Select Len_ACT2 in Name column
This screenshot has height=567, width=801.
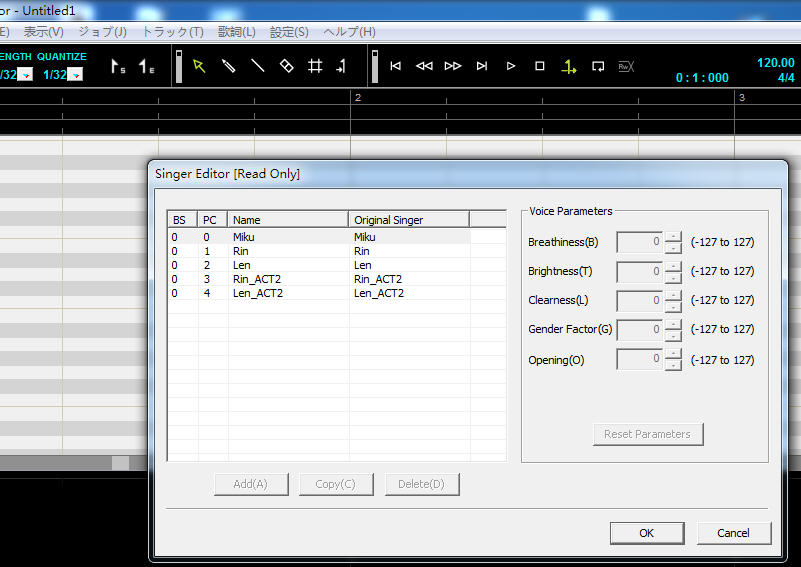tap(258, 293)
